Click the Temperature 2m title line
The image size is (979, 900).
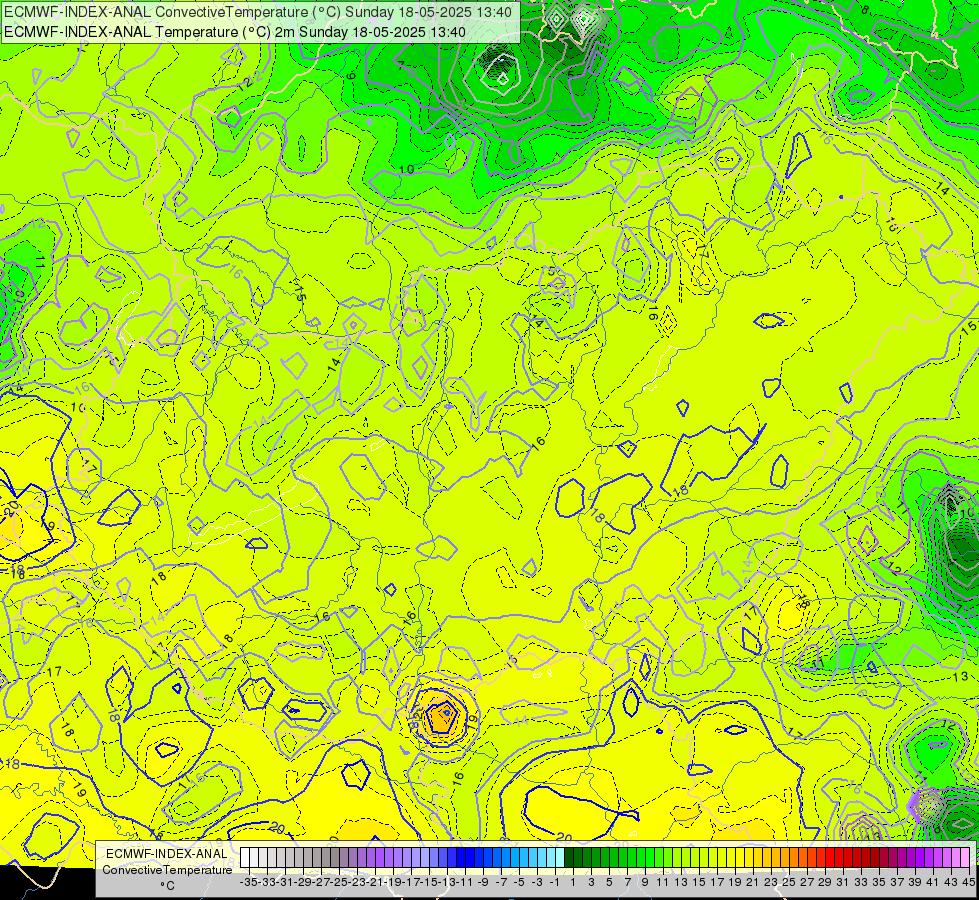235,32
